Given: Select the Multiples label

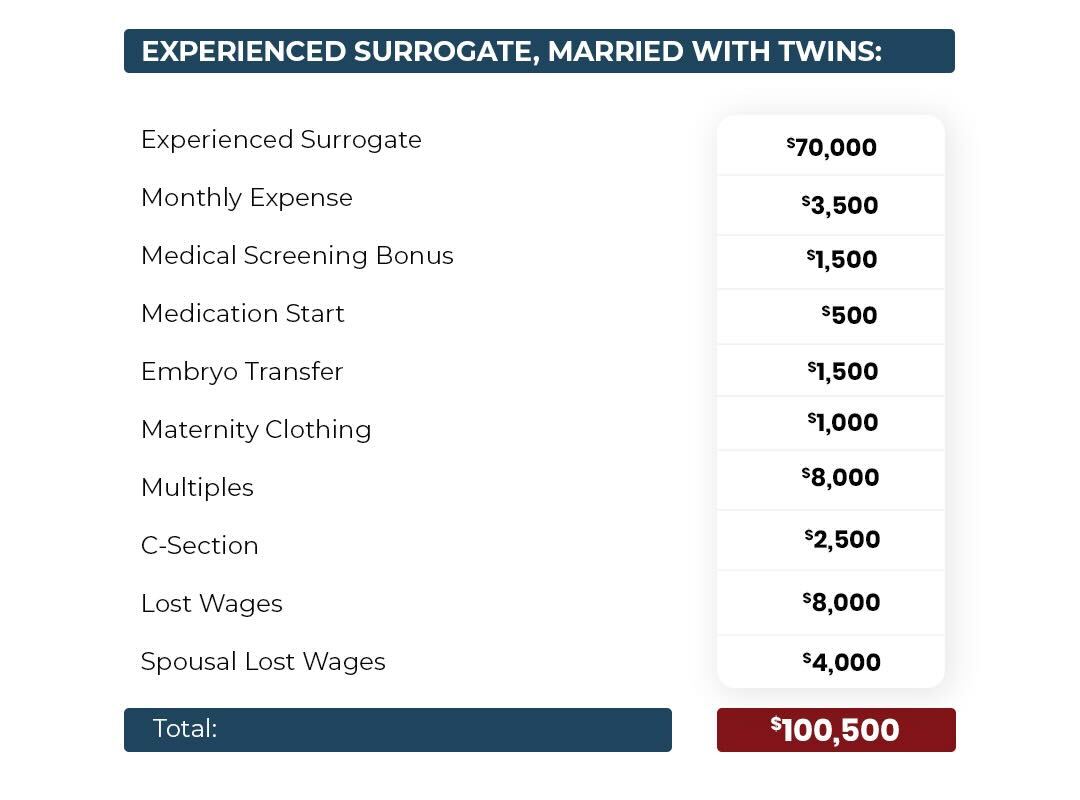Looking at the screenshot, I should click(197, 488).
